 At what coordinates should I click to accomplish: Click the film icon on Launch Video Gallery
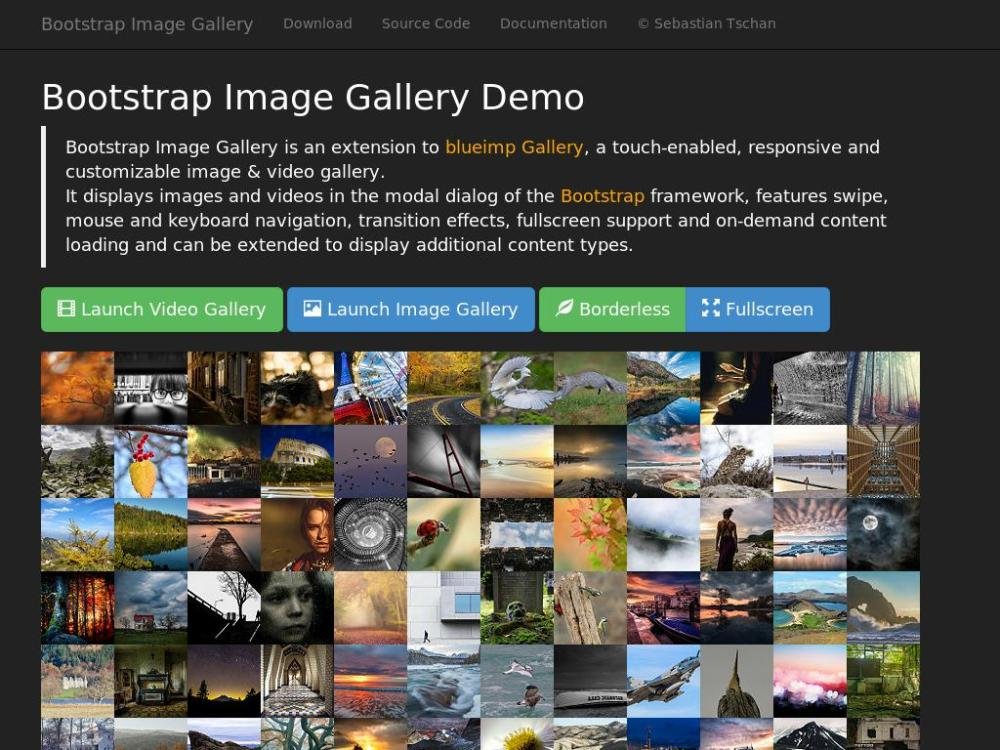point(66,309)
